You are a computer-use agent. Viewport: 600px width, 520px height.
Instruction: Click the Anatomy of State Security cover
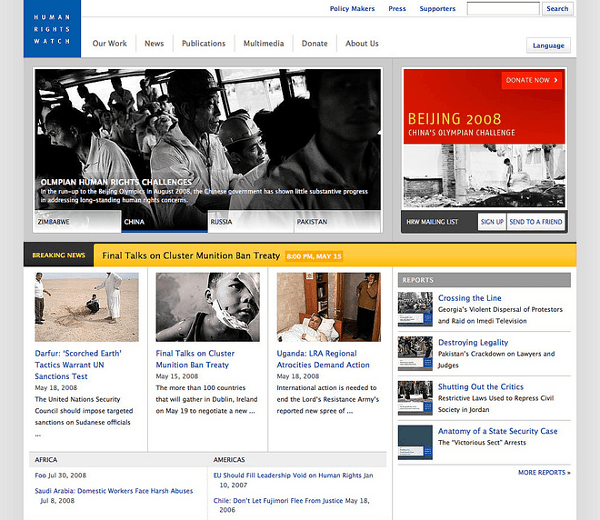(415, 442)
